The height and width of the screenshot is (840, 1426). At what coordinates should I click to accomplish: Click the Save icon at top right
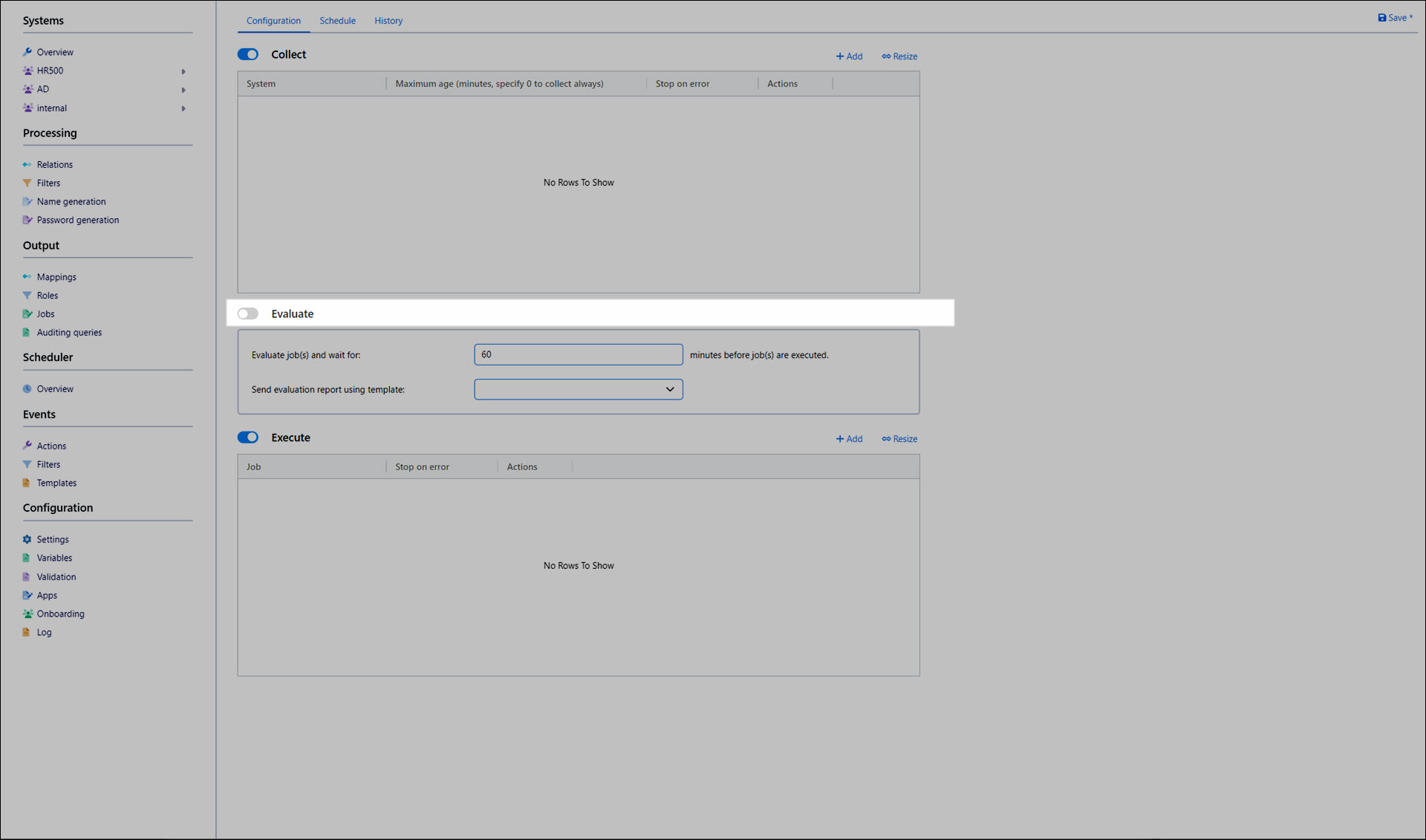(1381, 18)
